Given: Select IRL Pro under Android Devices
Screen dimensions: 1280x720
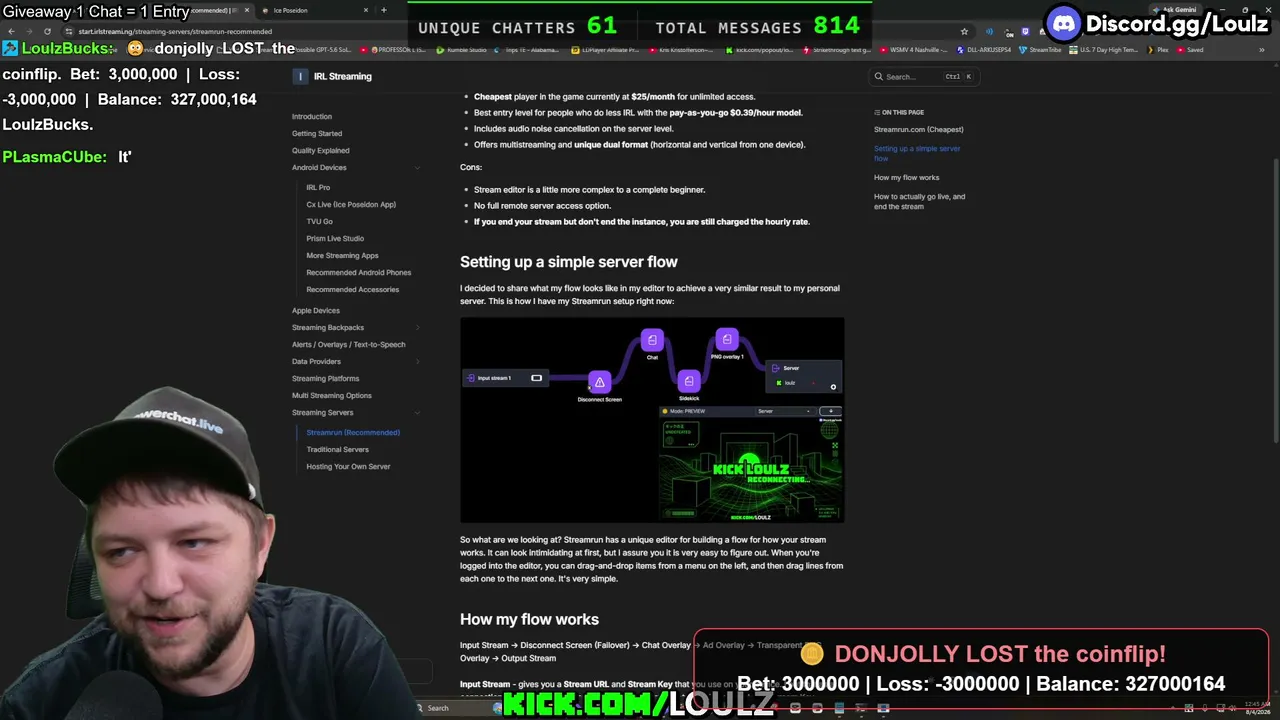Looking at the screenshot, I should (x=318, y=188).
